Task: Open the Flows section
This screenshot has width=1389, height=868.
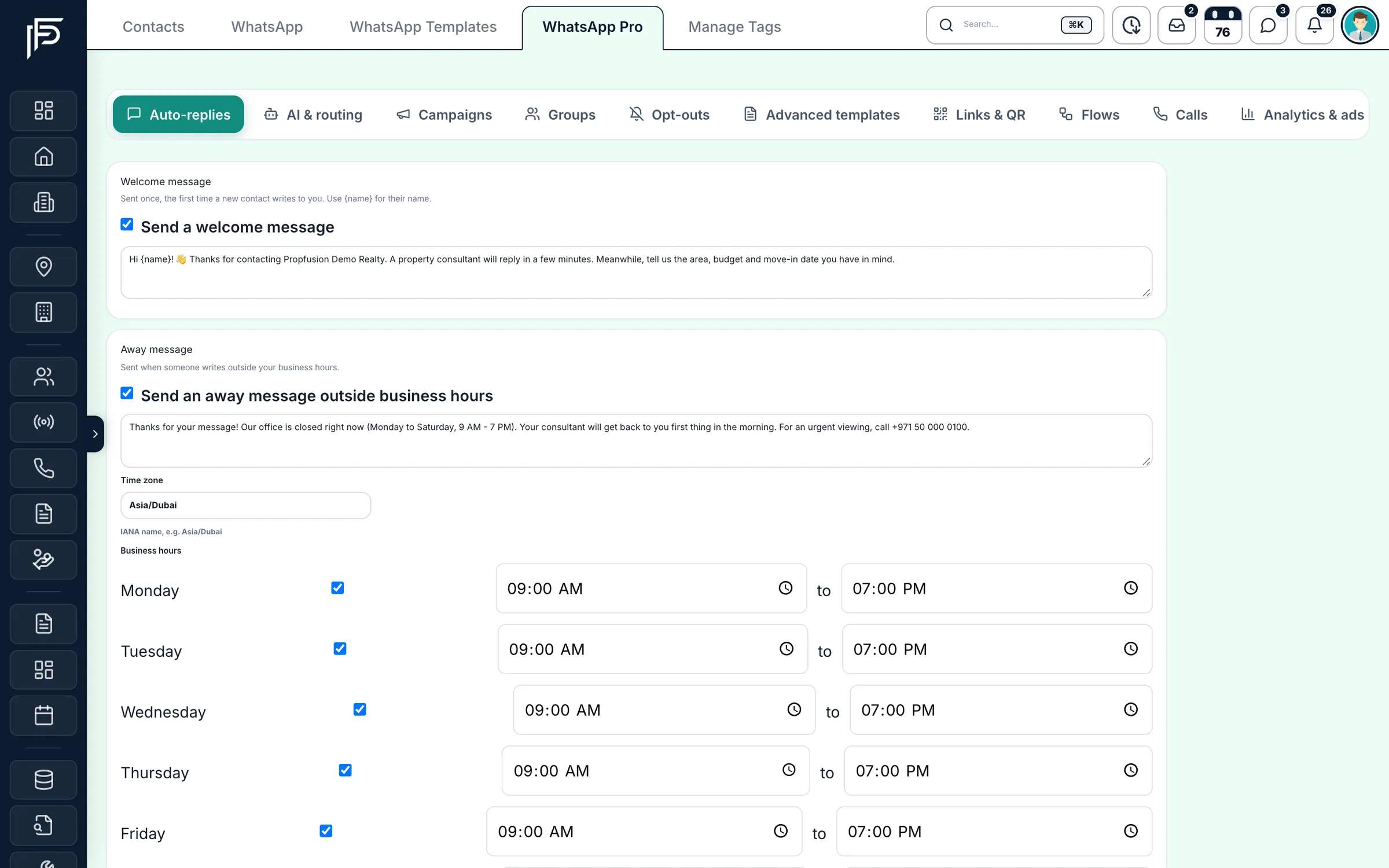Action: (1089, 115)
